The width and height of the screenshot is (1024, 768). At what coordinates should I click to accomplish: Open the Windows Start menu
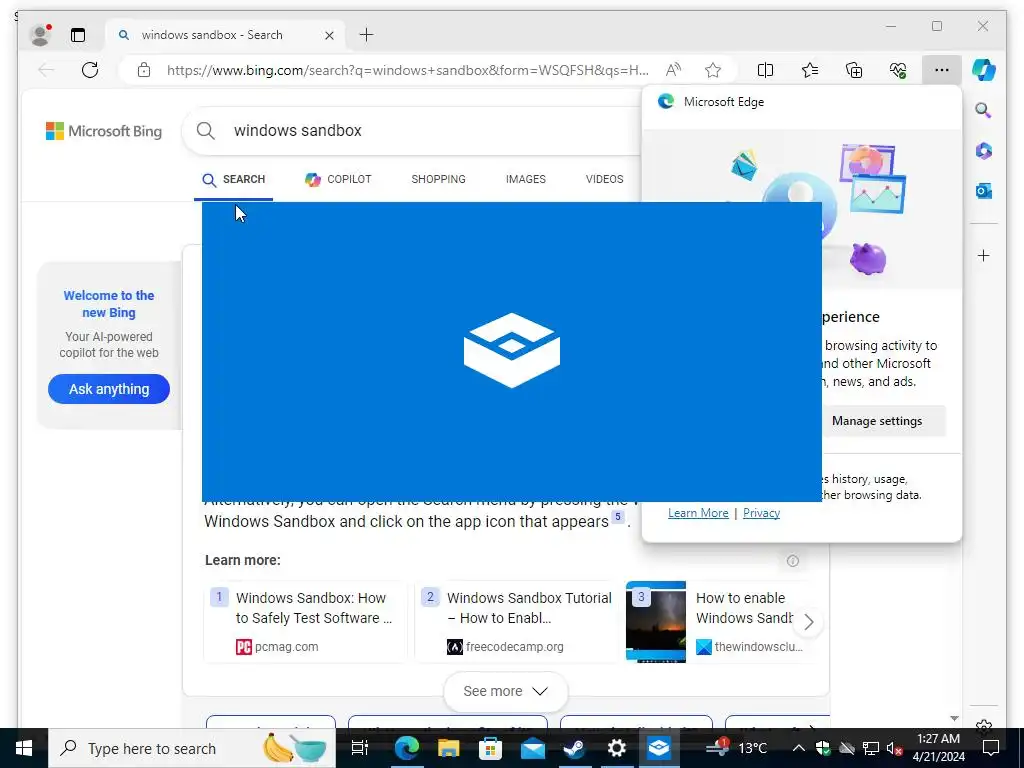[x=24, y=748]
